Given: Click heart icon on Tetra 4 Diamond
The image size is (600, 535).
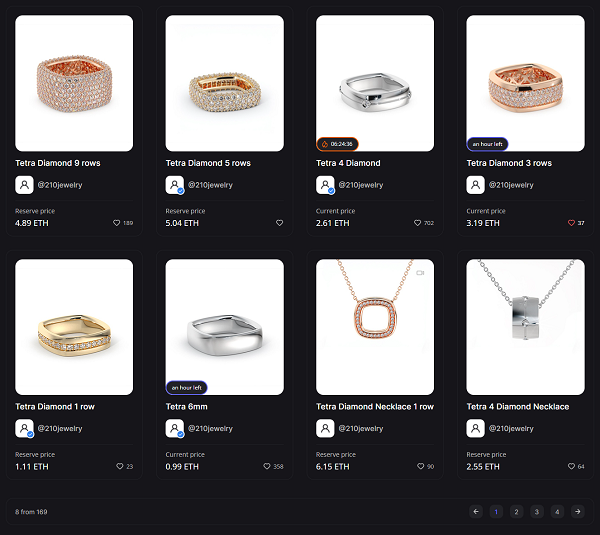Looking at the screenshot, I should click(x=417, y=223).
